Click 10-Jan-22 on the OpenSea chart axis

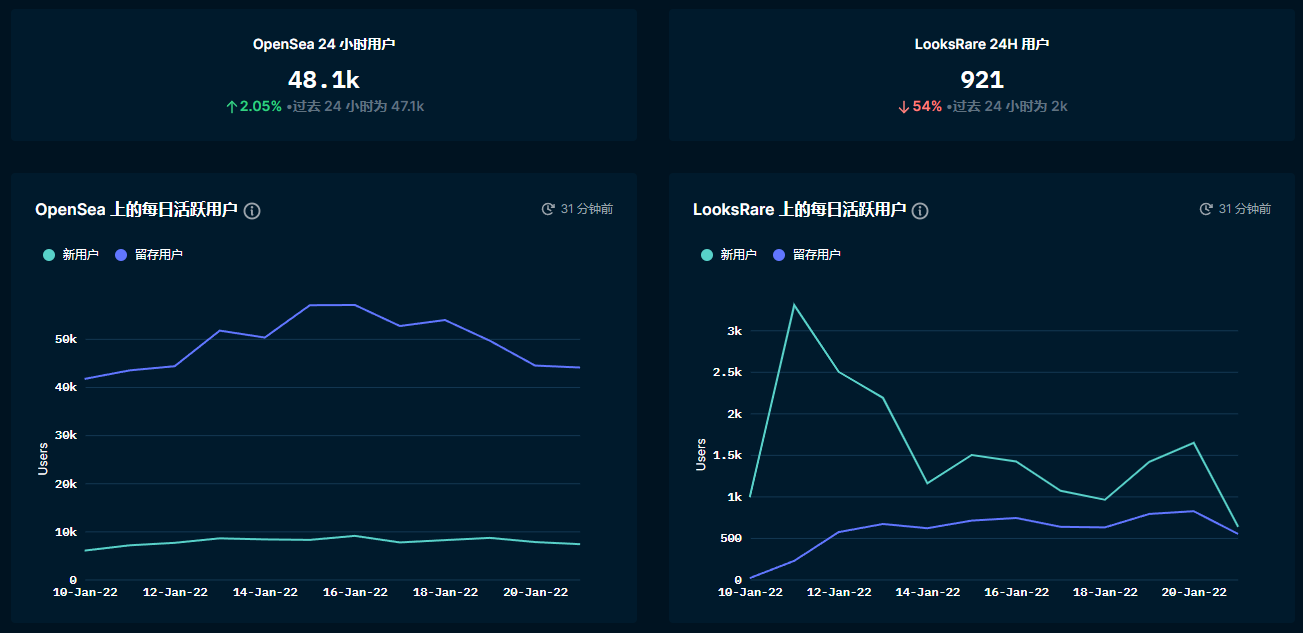click(85, 592)
